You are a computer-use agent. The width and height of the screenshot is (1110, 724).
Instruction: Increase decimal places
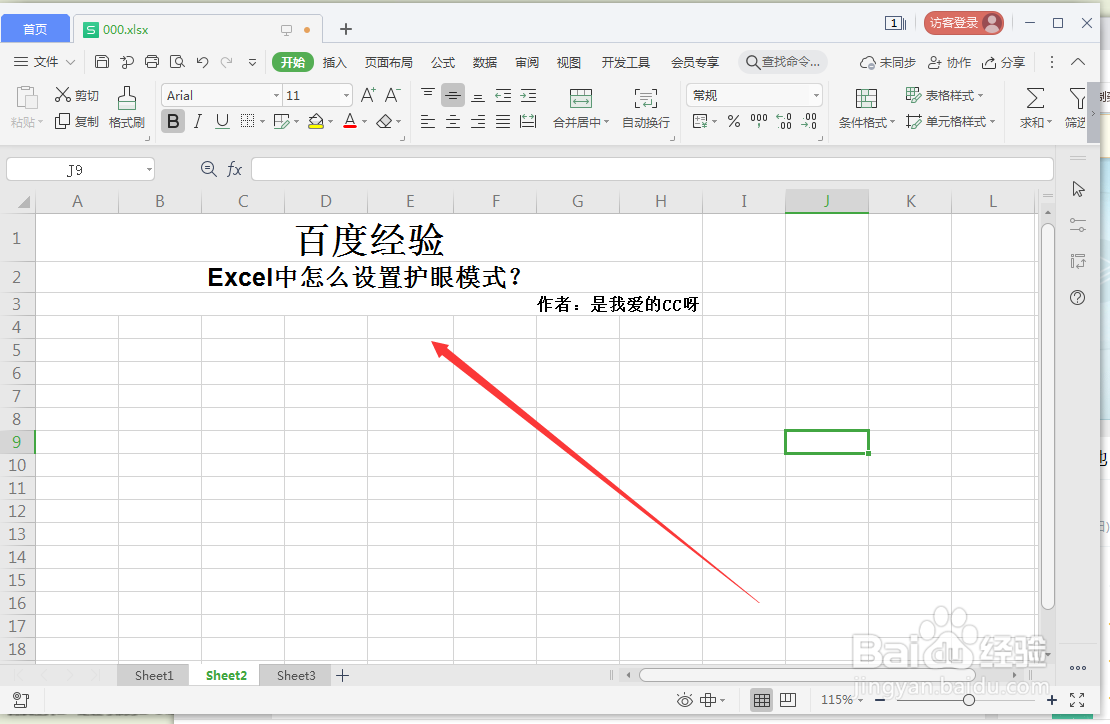(x=784, y=122)
